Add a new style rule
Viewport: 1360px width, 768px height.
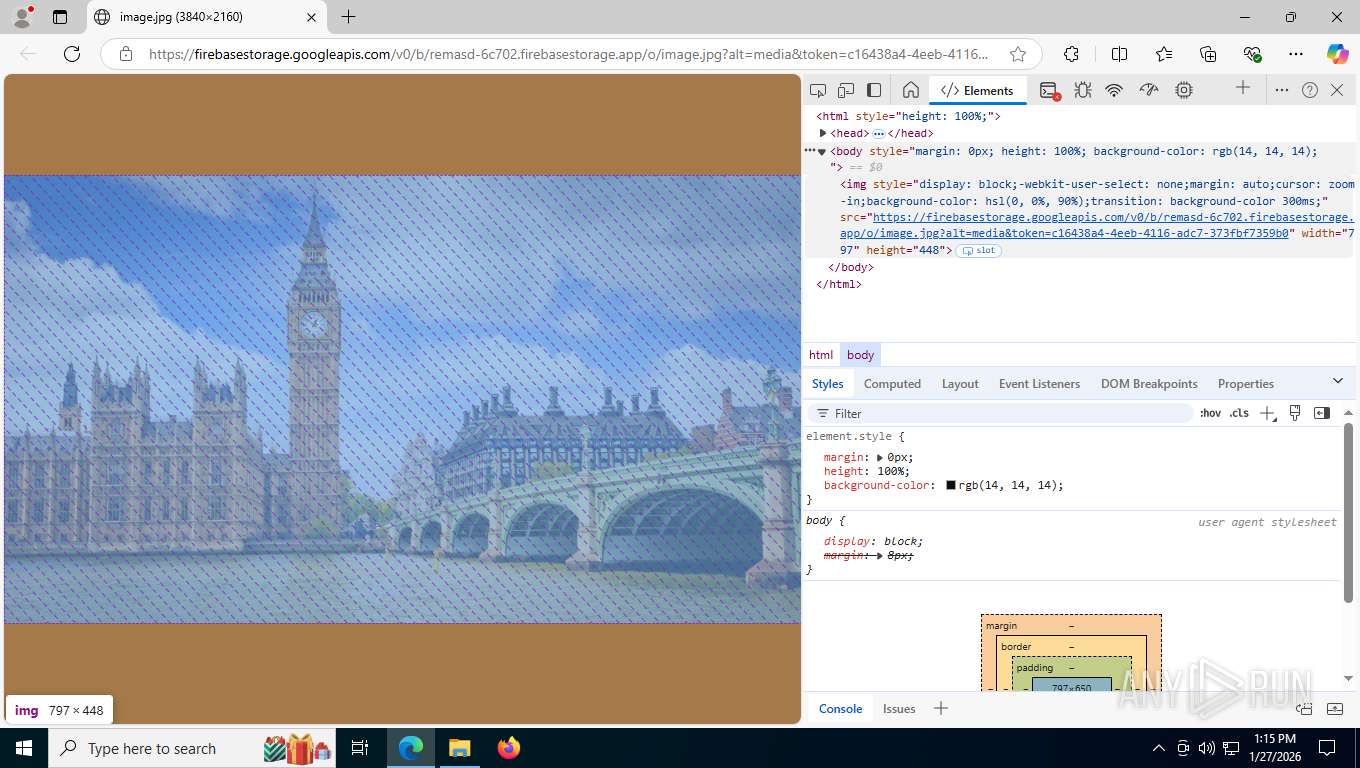[x=1266, y=413]
